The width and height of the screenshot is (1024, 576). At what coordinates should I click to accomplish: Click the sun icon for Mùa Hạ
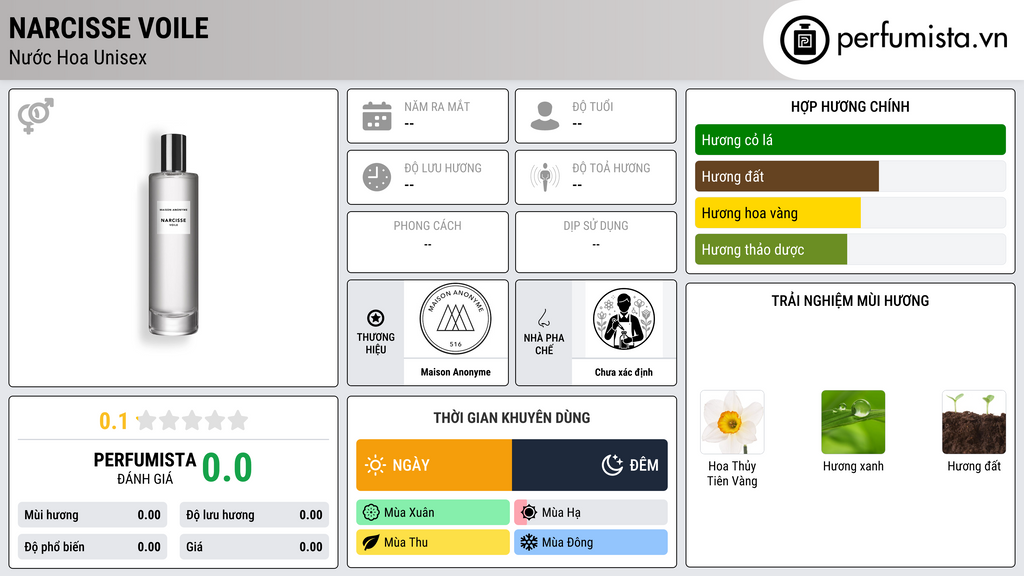(x=529, y=513)
